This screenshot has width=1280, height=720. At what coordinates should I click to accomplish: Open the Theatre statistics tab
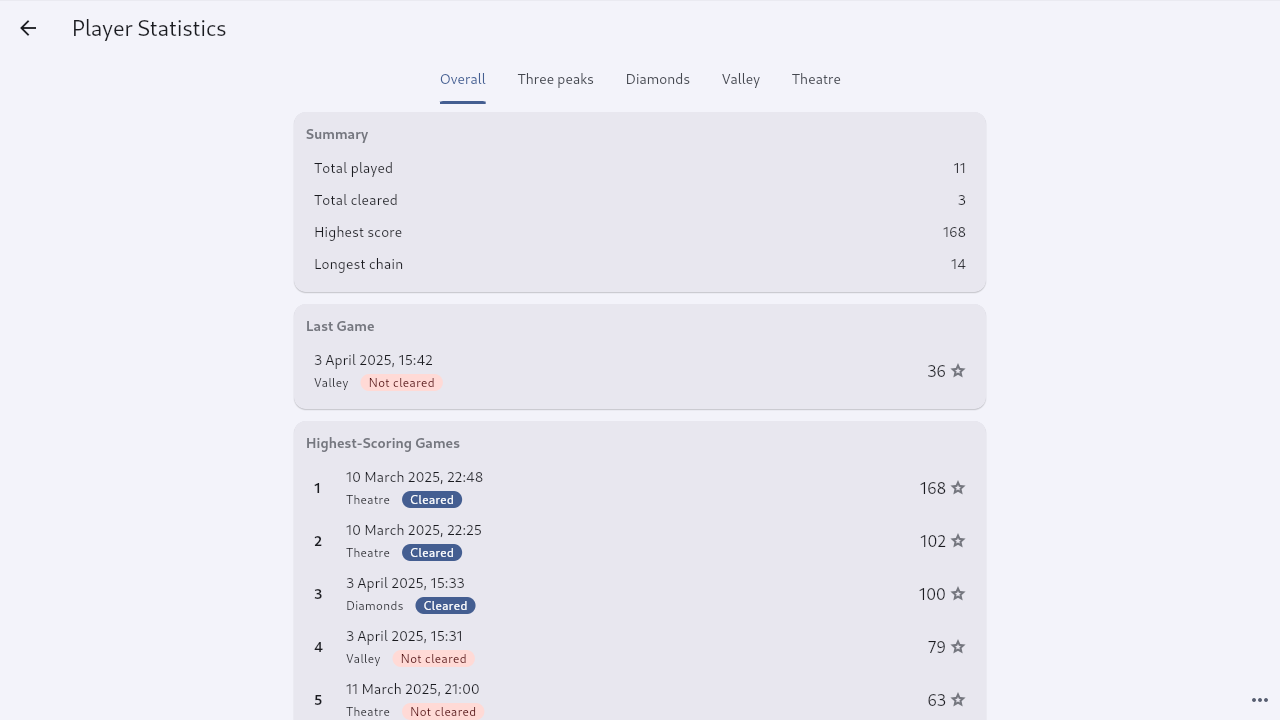coord(816,79)
